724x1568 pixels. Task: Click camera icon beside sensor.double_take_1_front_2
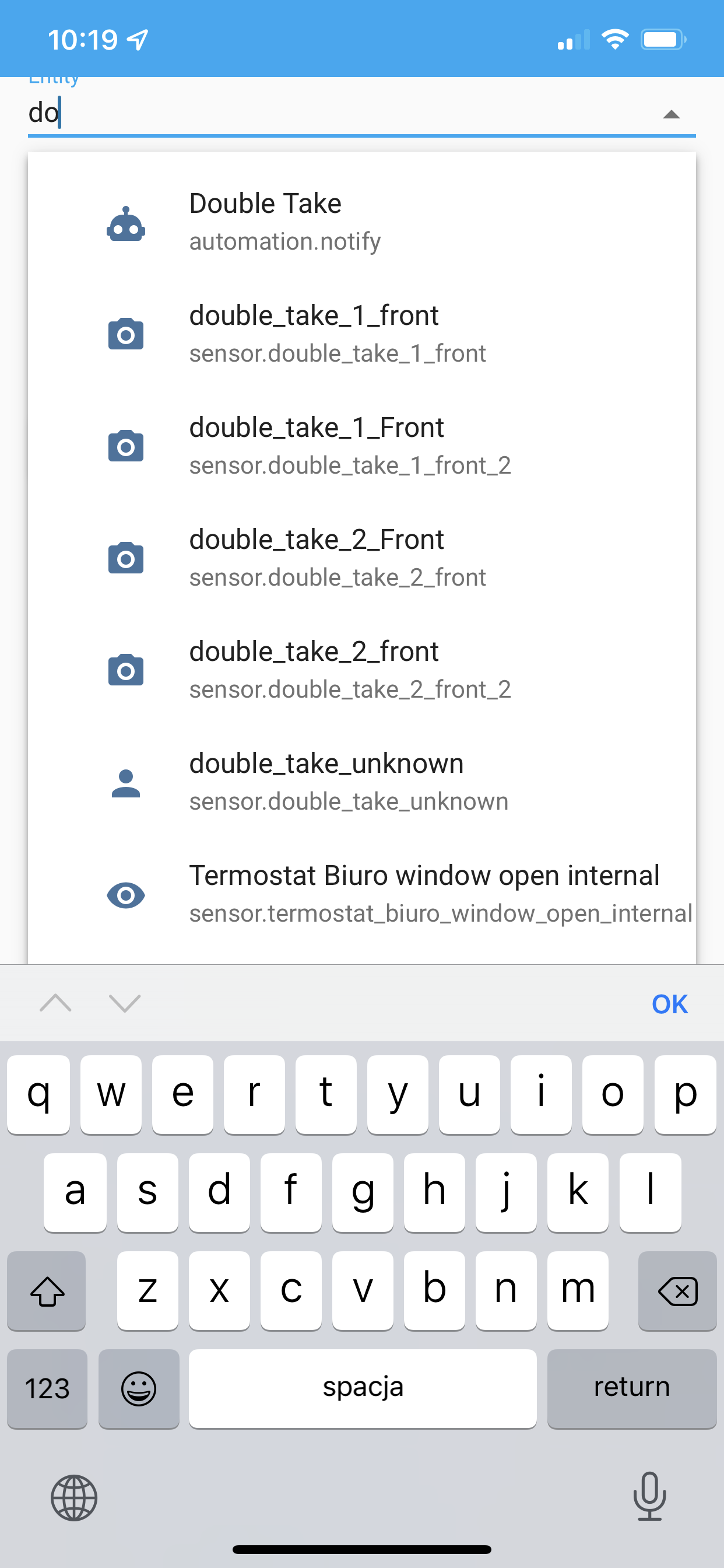click(x=126, y=446)
